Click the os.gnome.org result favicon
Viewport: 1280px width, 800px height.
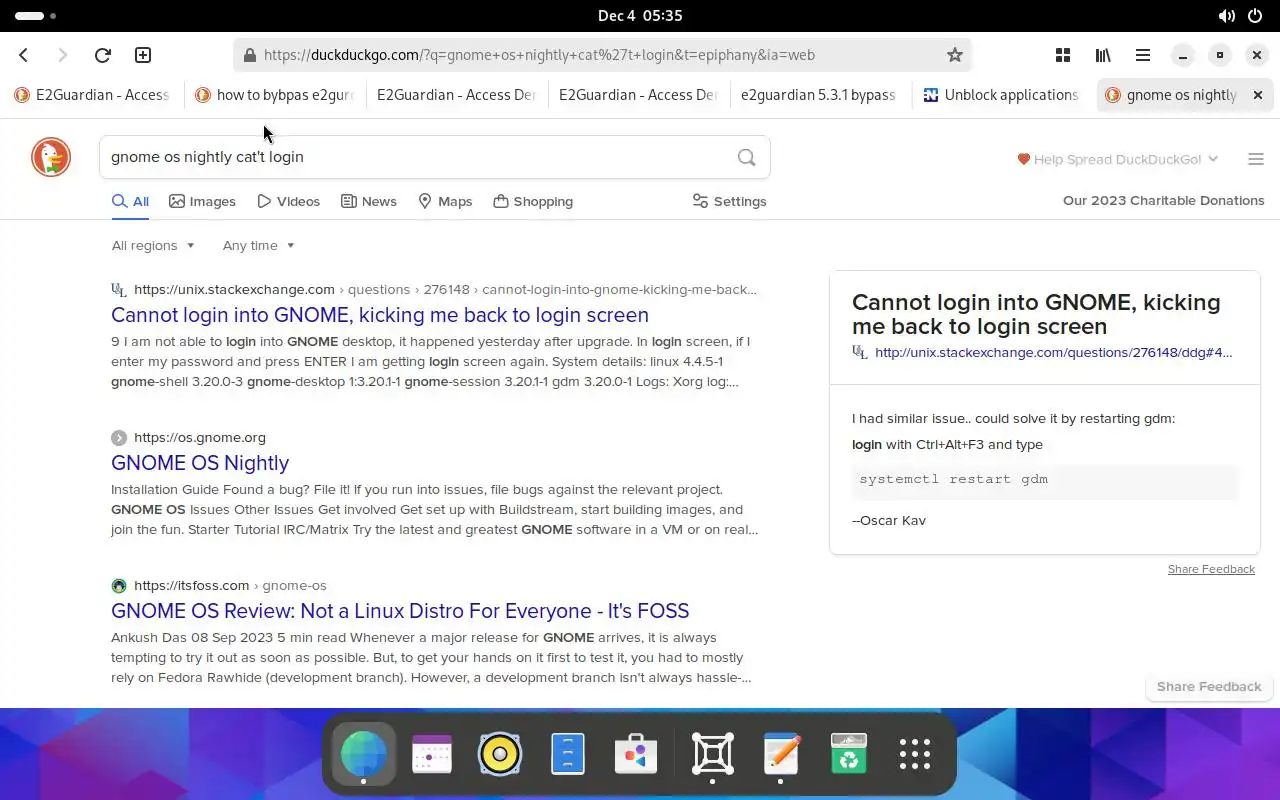point(119,438)
